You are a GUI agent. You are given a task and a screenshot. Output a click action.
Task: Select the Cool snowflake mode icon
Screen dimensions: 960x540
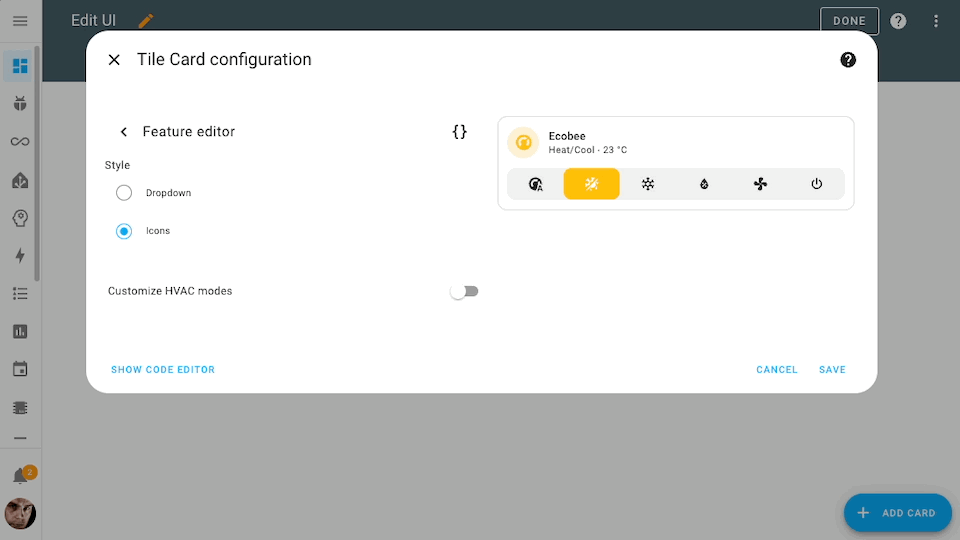(x=648, y=184)
